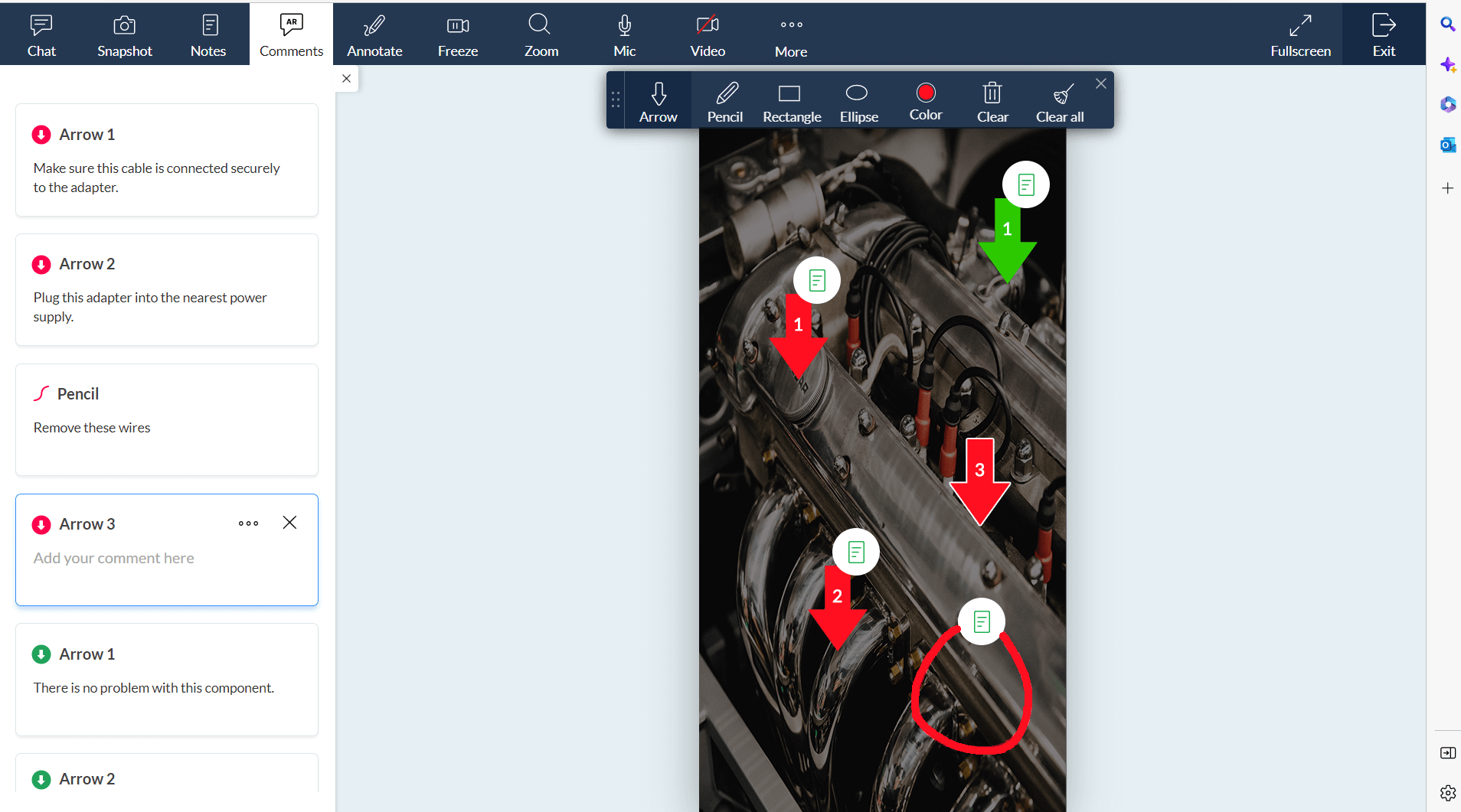
Task: Open the Zoom tool
Action: tap(541, 34)
